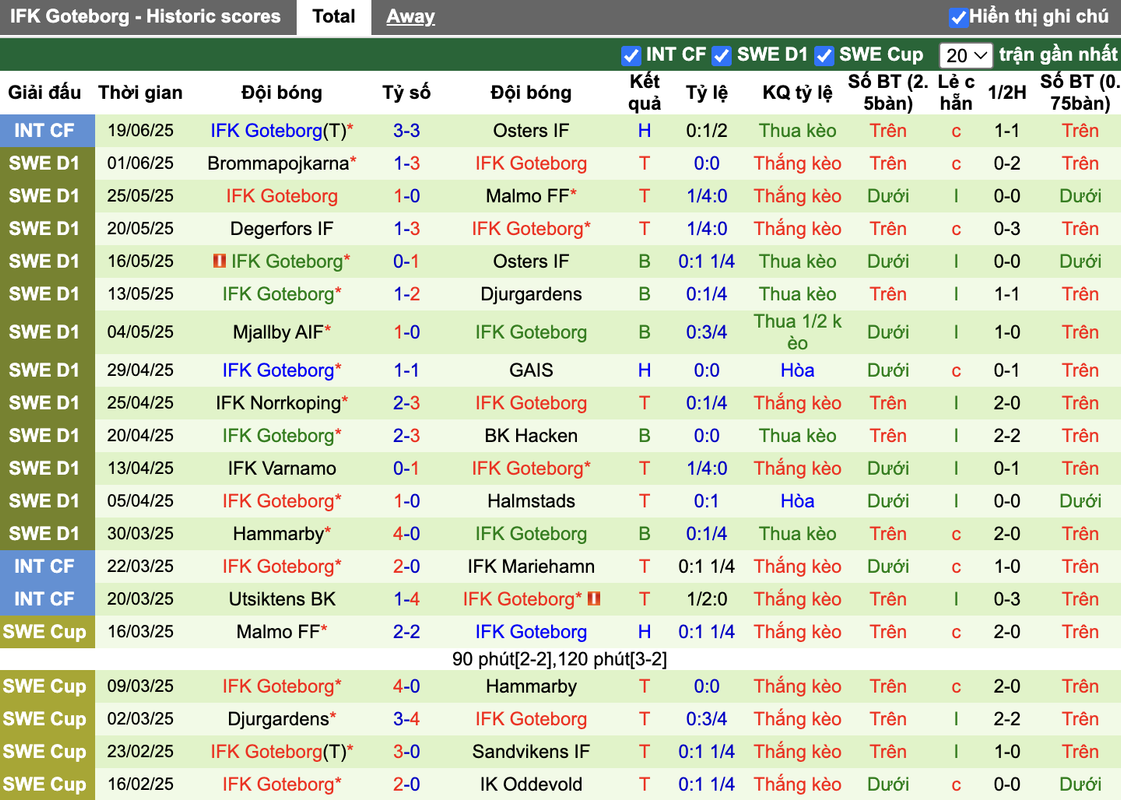This screenshot has height=800, width=1121.
Task: Switch to the Away tab
Action: [410, 16]
